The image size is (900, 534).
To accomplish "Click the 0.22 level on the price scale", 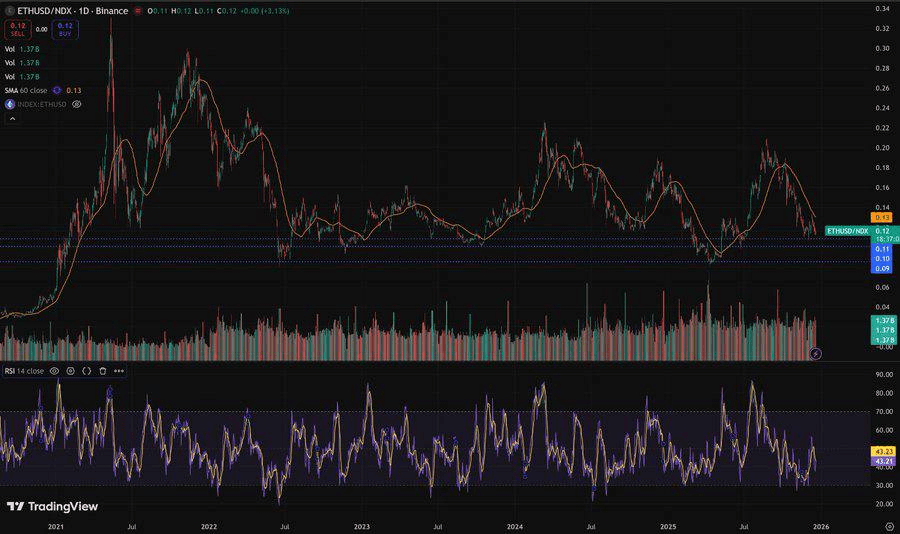I will [882, 128].
